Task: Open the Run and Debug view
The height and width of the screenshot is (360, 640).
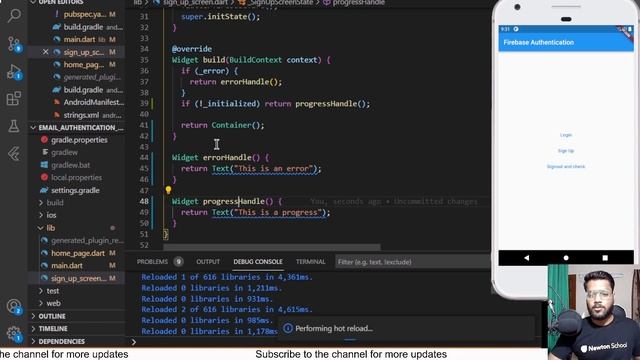Action: click(x=14, y=71)
